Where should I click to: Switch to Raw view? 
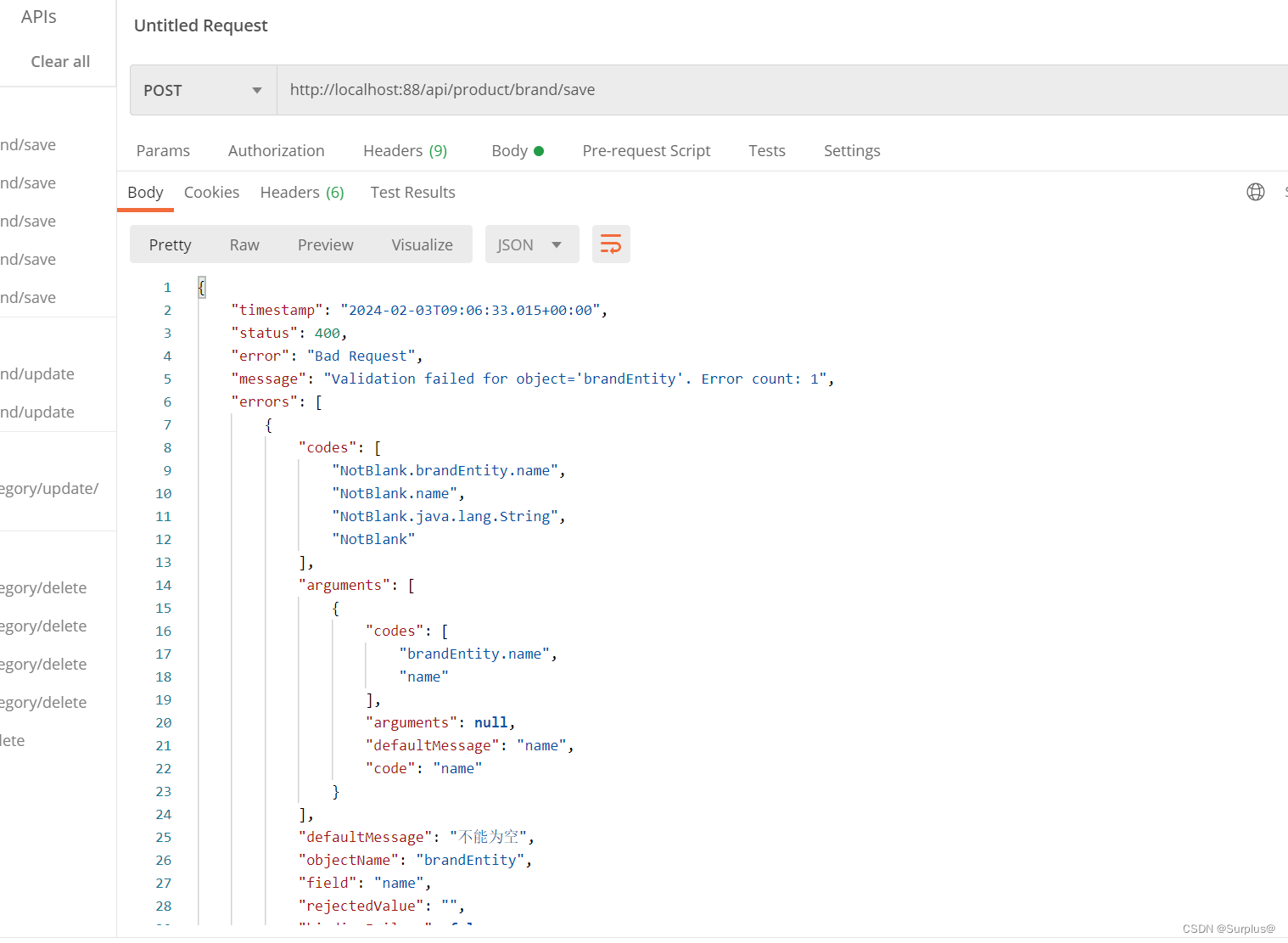(x=244, y=244)
